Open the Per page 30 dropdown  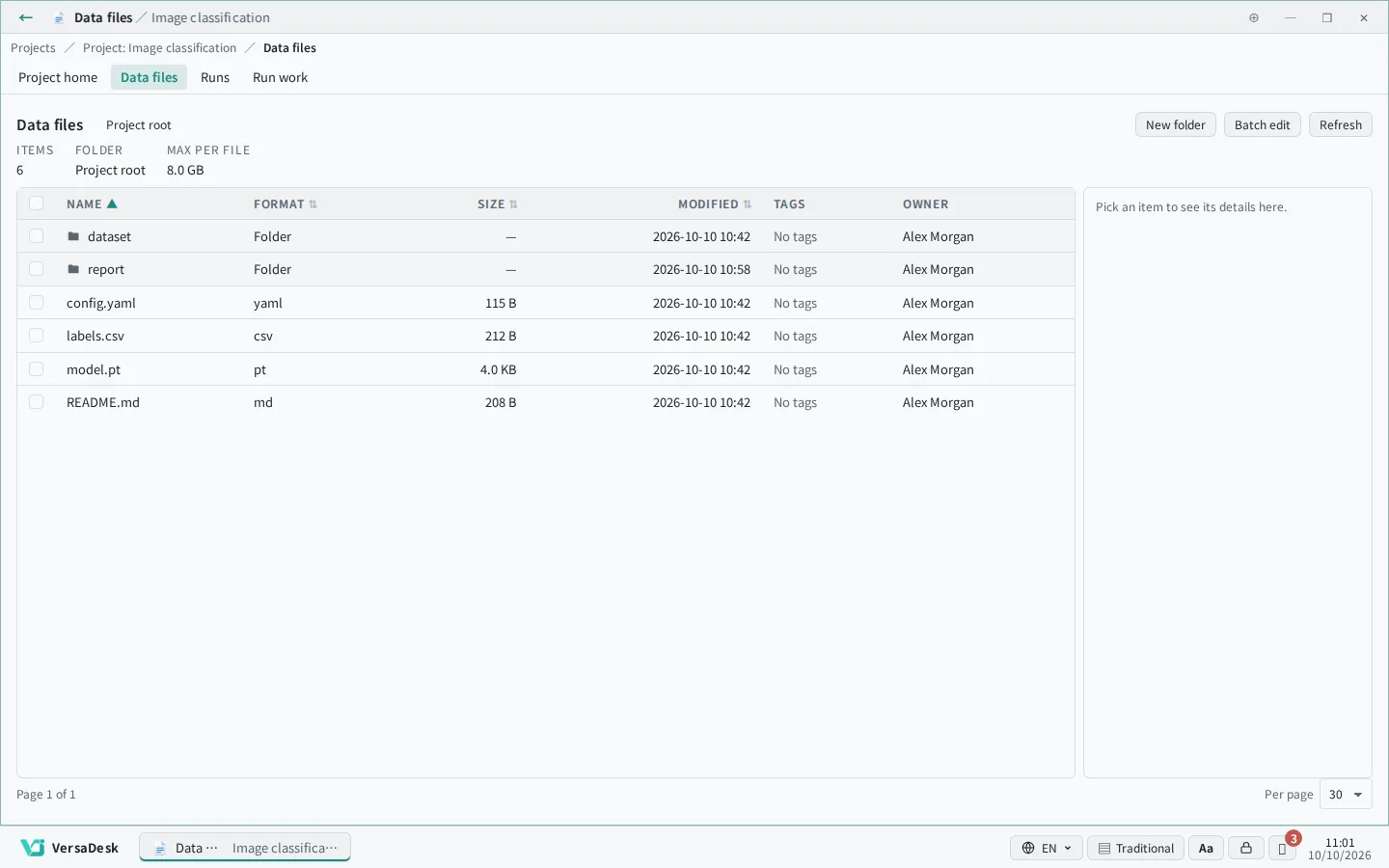click(1346, 795)
